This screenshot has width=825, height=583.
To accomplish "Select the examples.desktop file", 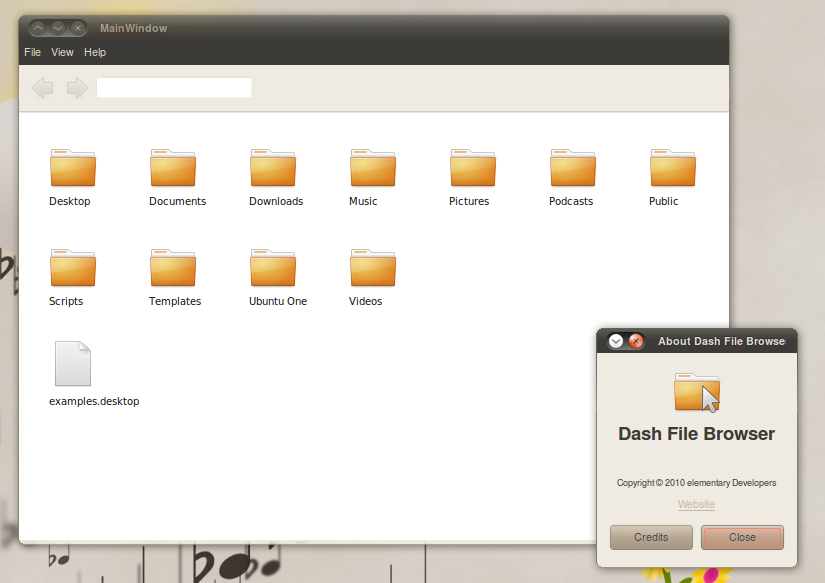I will 72,367.
